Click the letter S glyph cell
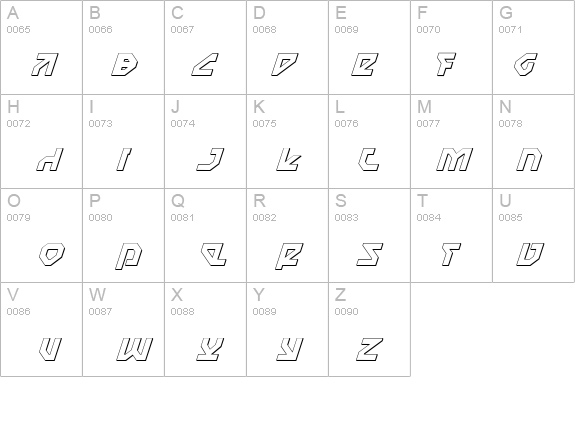The height and width of the screenshot is (421, 575). 370,235
